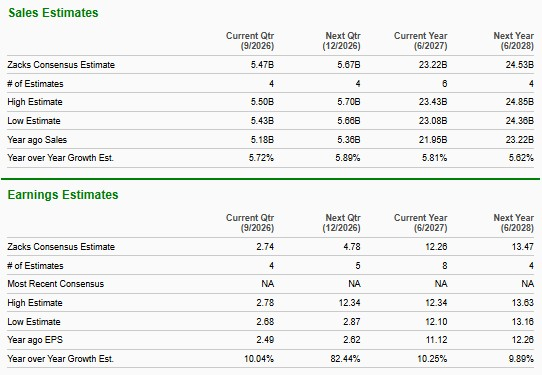Click Sales consensus estimate value 5.67B

tap(349, 65)
